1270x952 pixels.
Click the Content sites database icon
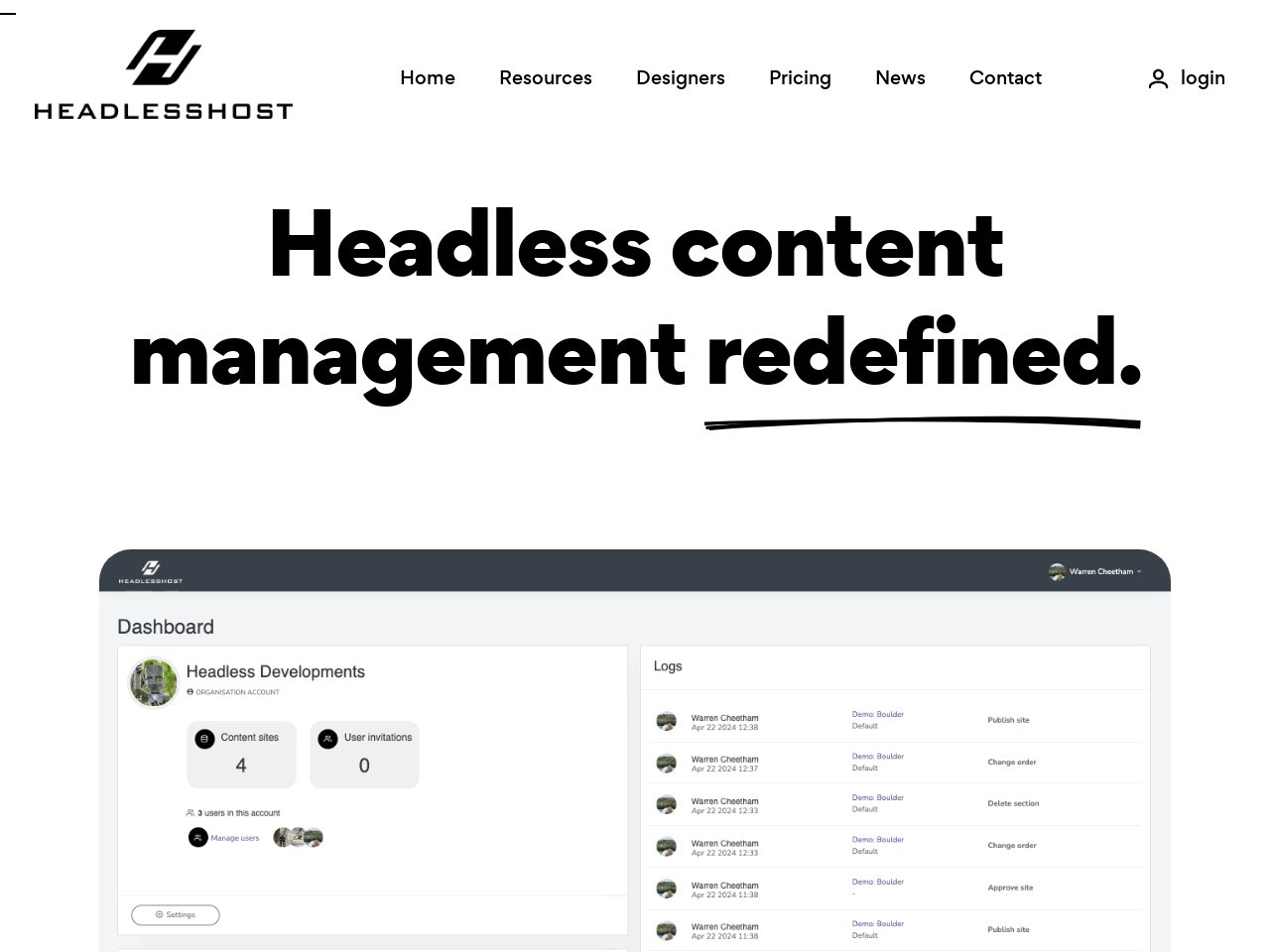[x=204, y=739]
